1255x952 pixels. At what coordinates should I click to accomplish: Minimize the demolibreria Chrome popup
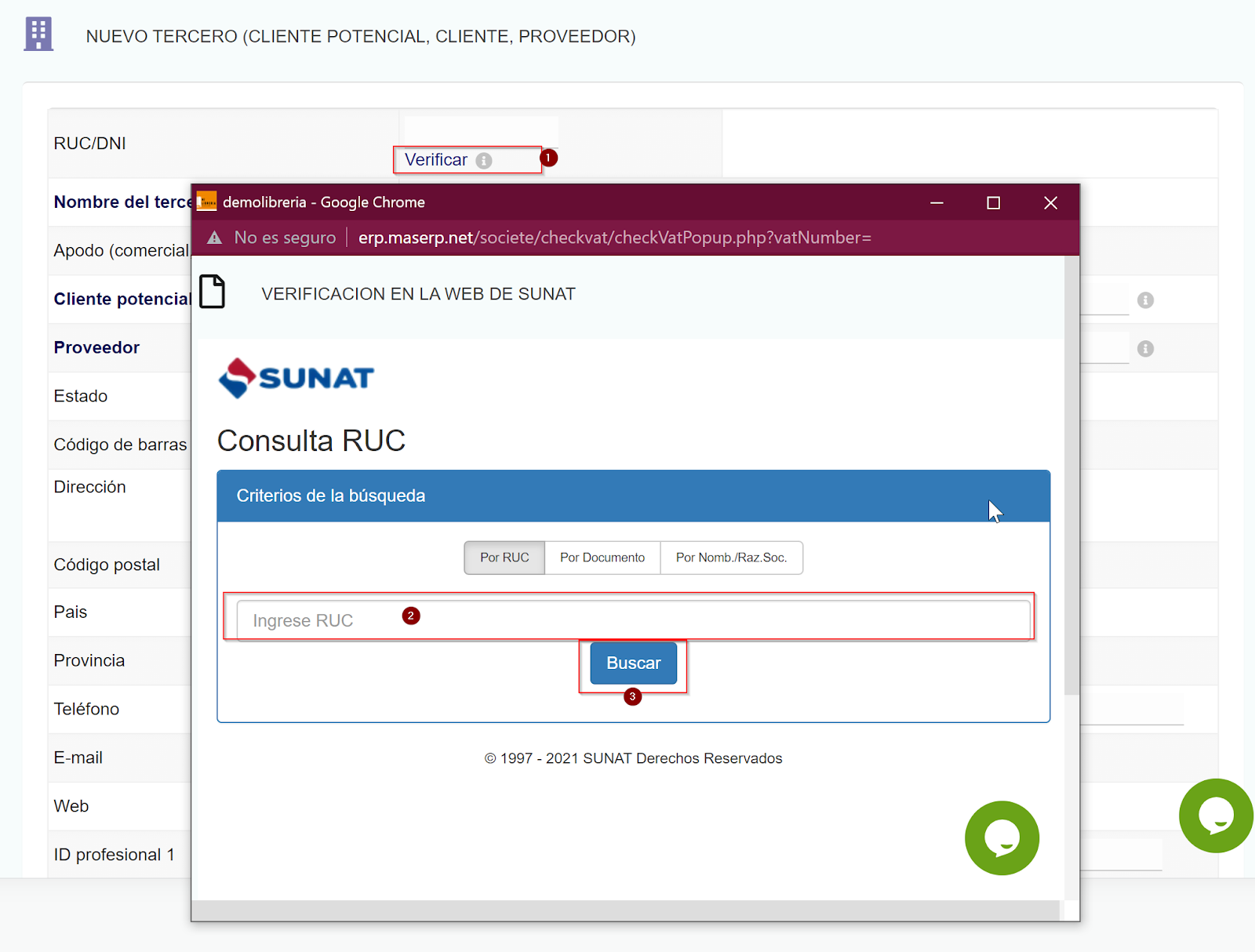tap(937, 202)
